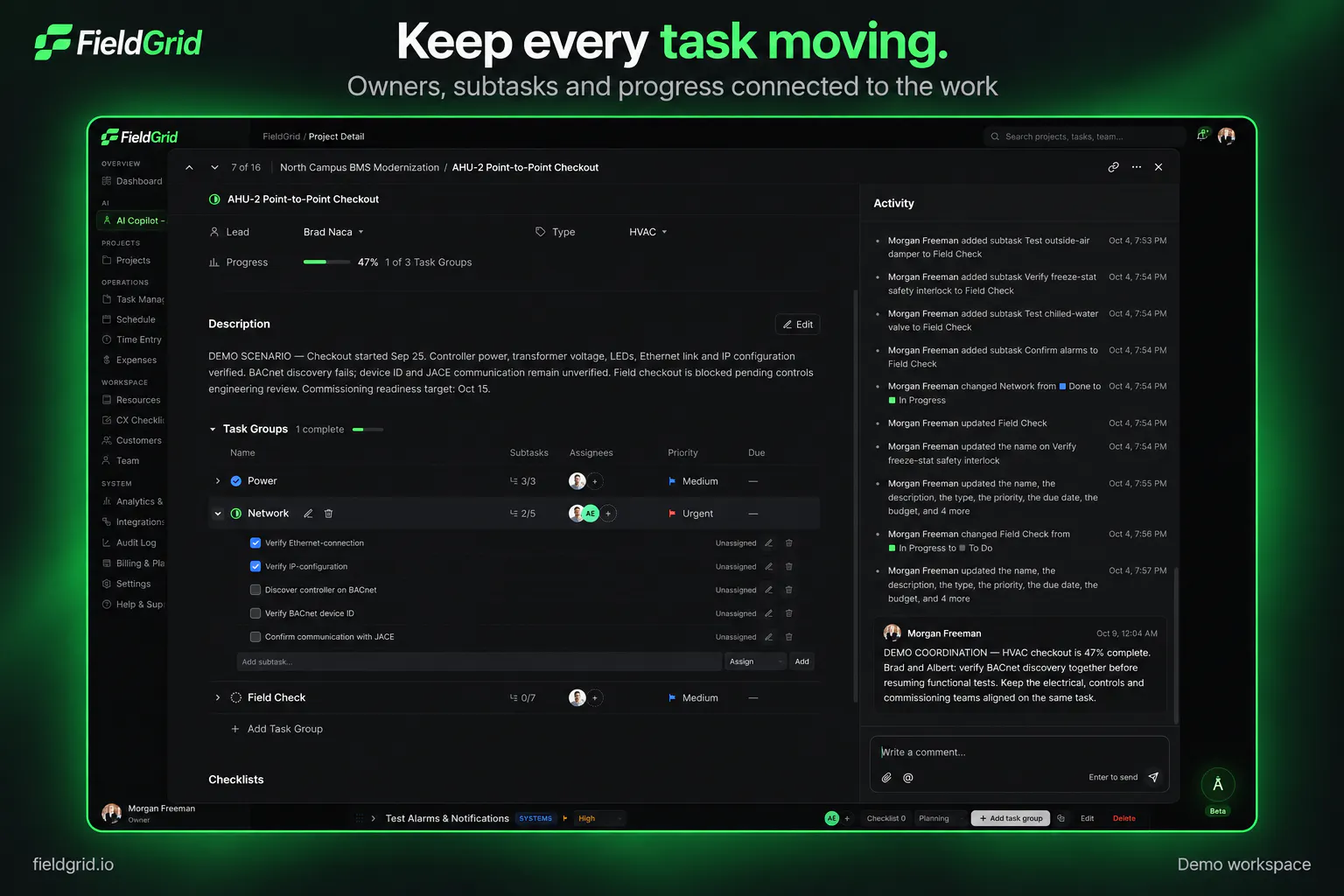This screenshot has width=1344, height=896.
Task: Send the comment with the paper-plane icon
Action: (x=1153, y=777)
